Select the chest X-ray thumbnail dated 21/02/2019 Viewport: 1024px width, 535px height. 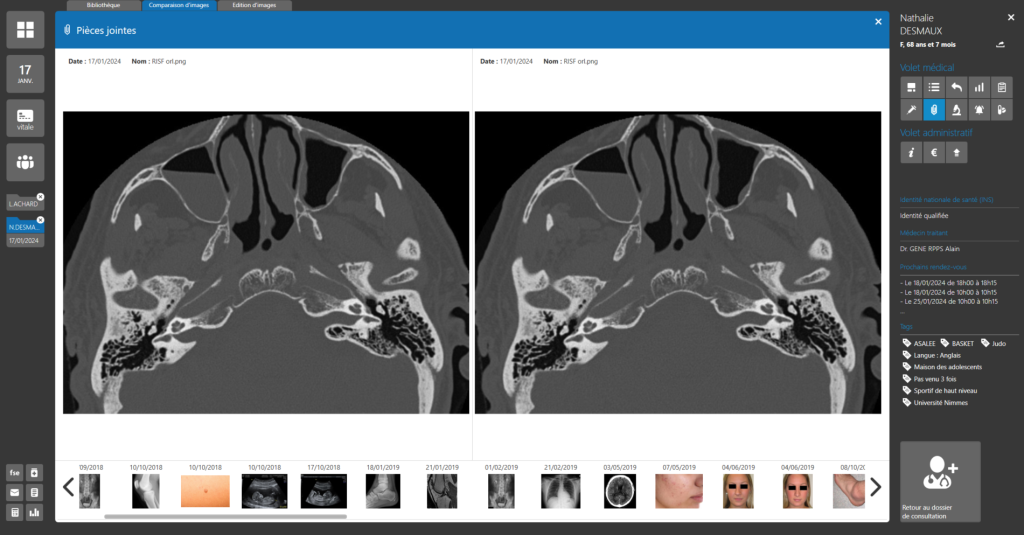(560, 490)
